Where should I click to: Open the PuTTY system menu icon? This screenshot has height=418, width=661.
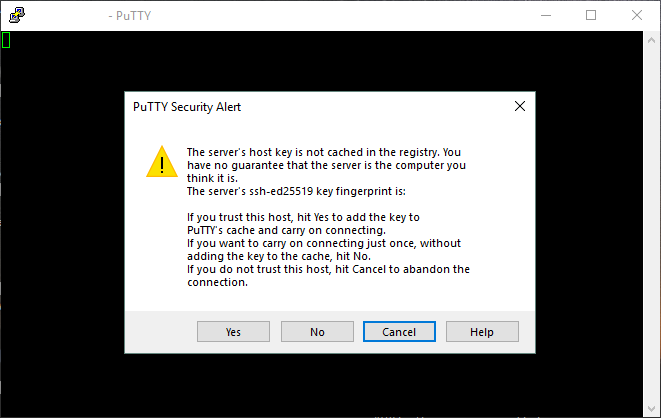[17, 15]
